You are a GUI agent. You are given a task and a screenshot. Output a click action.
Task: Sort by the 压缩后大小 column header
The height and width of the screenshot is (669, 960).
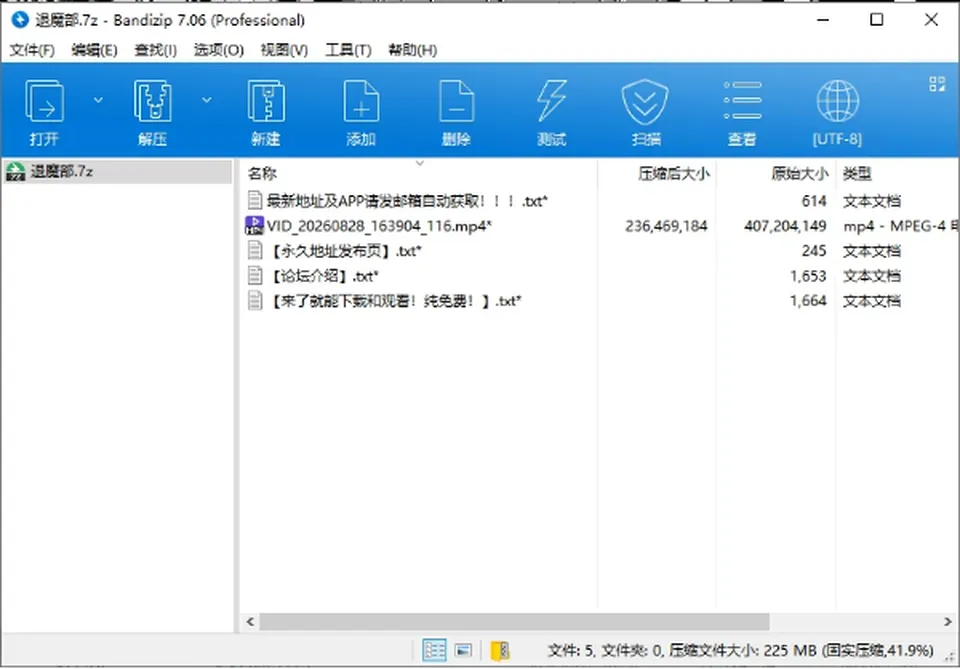[673, 174]
